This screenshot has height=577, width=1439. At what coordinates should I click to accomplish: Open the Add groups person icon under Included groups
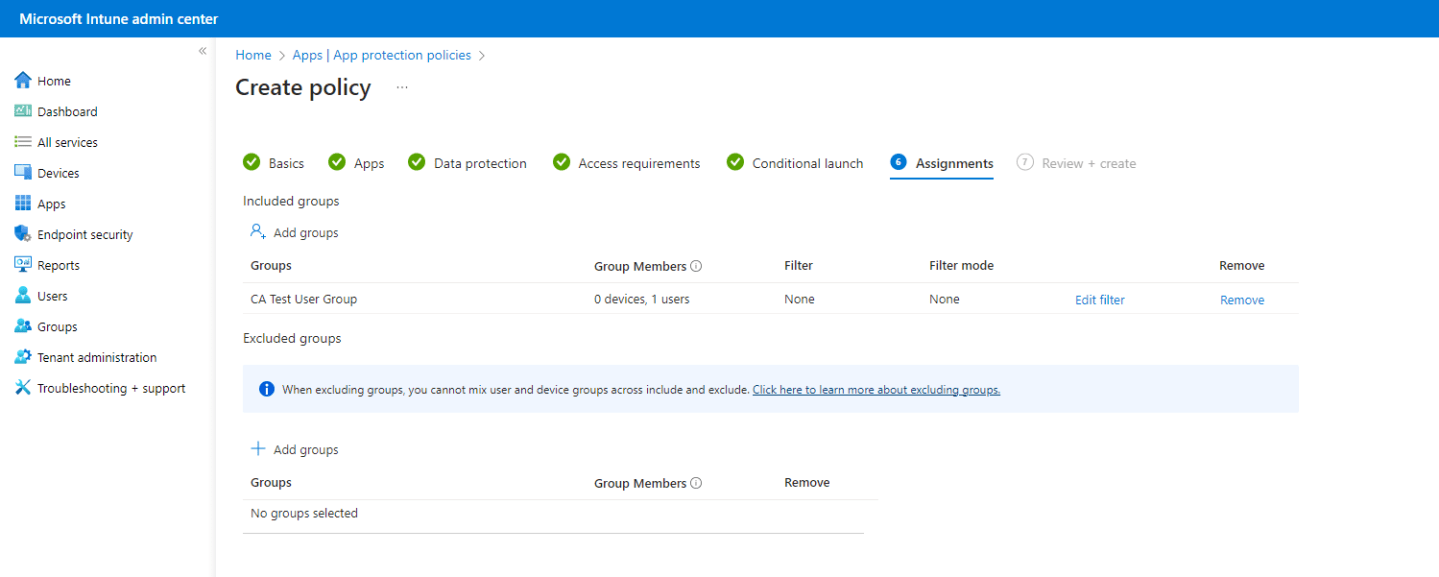(258, 231)
